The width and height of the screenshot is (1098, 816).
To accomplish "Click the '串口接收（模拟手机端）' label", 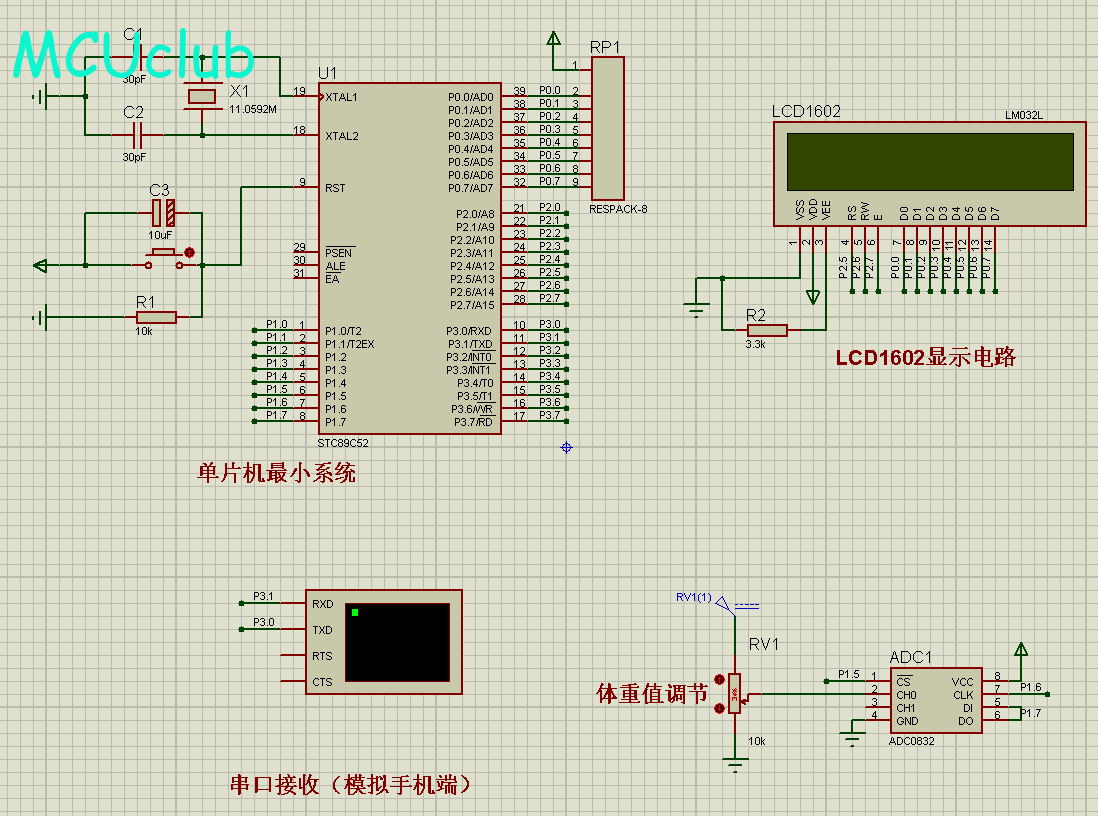I will (x=350, y=785).
